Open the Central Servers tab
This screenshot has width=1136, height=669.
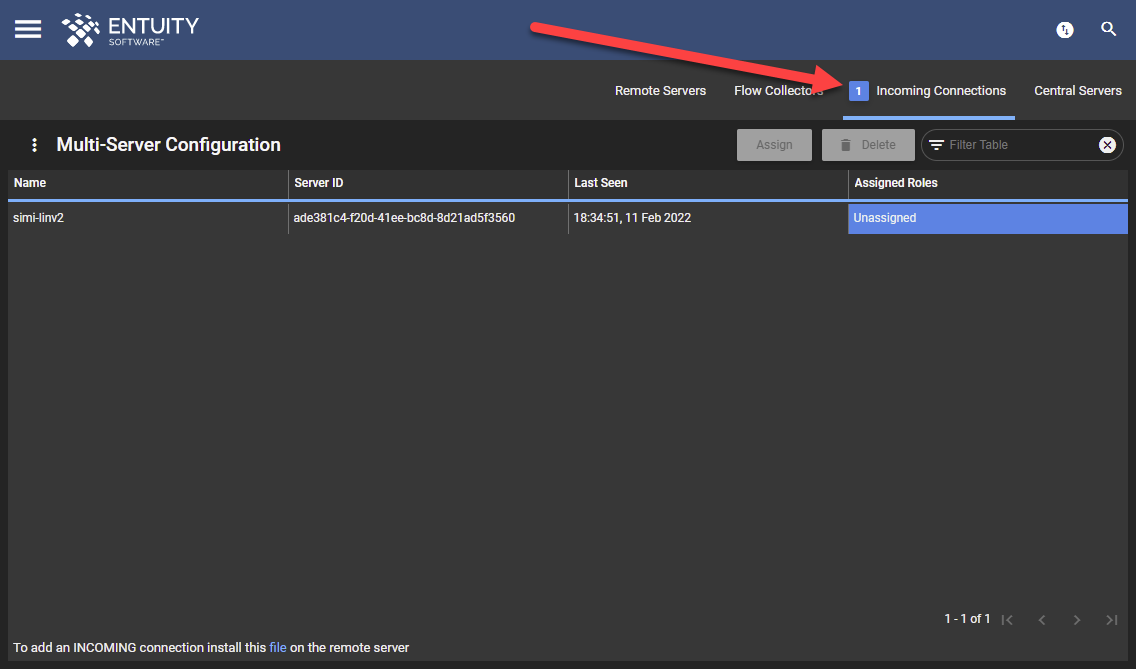point(1078,91)
